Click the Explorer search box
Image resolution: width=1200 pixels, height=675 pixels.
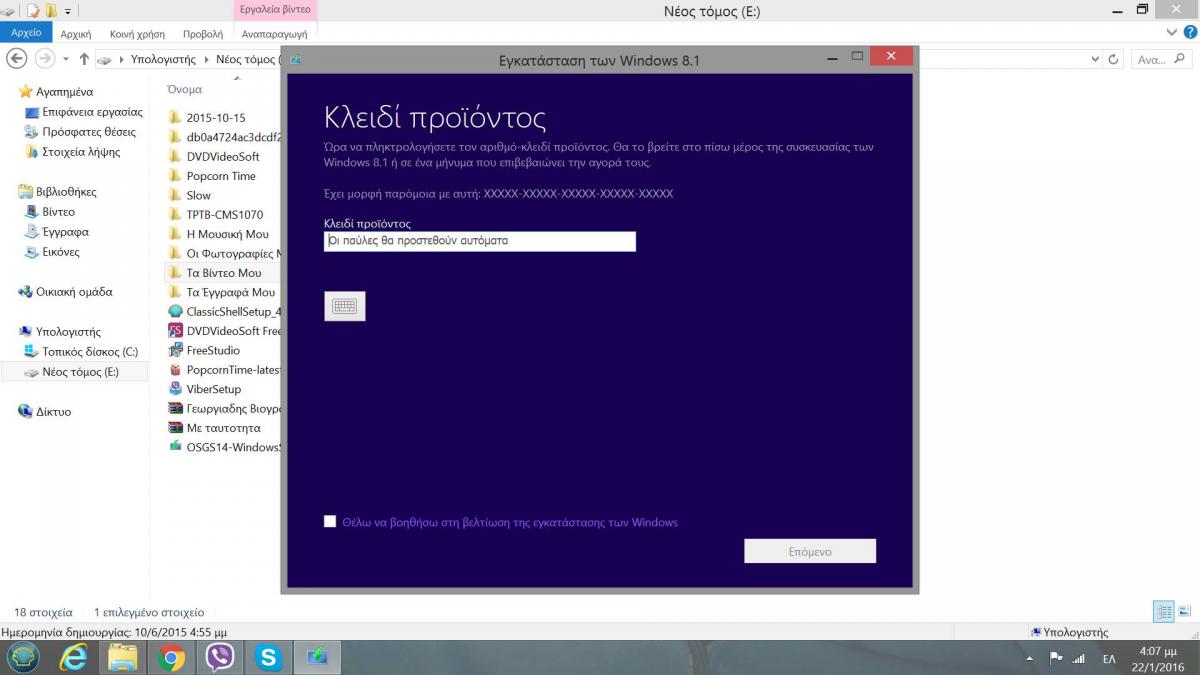[1163, 60]
